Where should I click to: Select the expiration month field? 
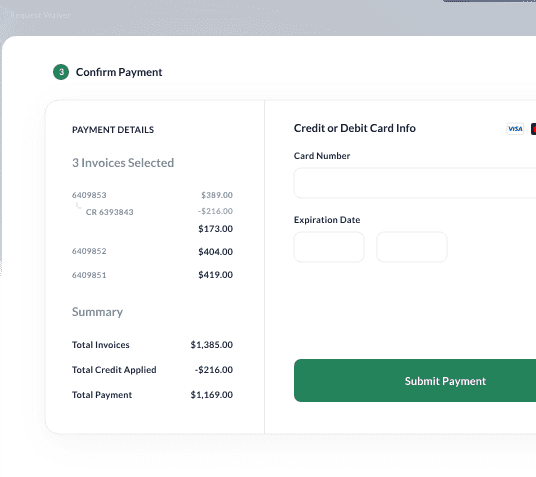coord(329,247)
